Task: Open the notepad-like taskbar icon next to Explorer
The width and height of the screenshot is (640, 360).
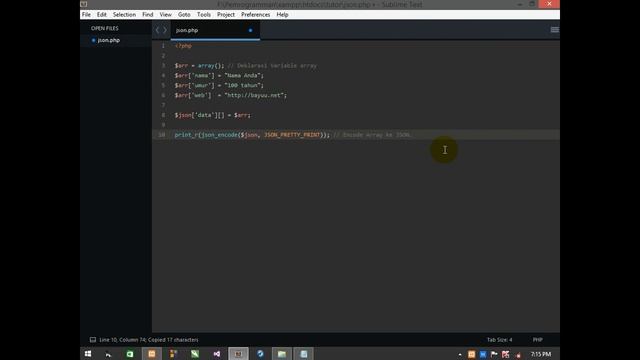Action: click(303, 354)
